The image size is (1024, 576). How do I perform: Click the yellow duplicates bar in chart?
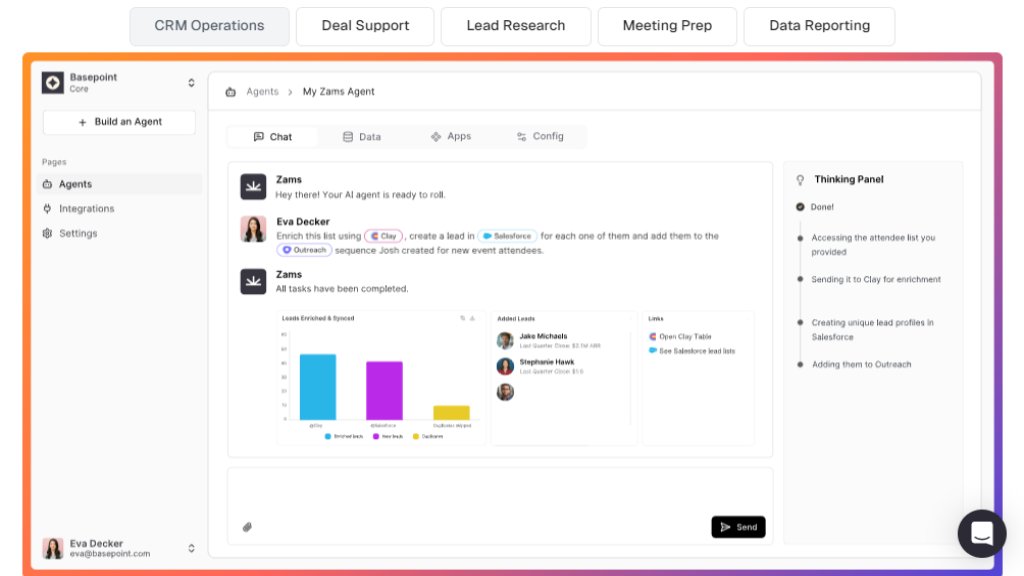451,413
